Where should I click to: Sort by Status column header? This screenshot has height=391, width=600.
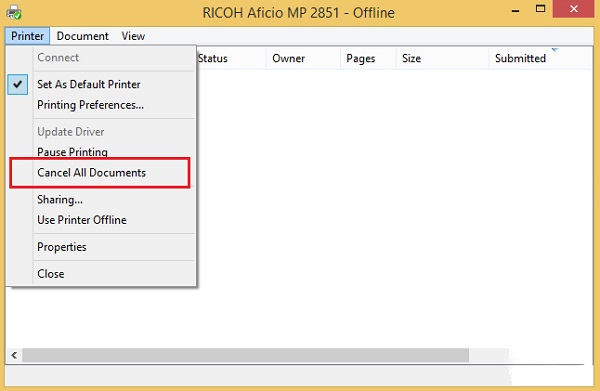click(x=232, y=58)
